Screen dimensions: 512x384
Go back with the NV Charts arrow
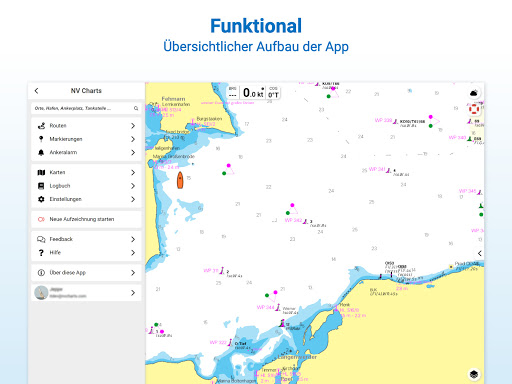(x=37, y=91)
